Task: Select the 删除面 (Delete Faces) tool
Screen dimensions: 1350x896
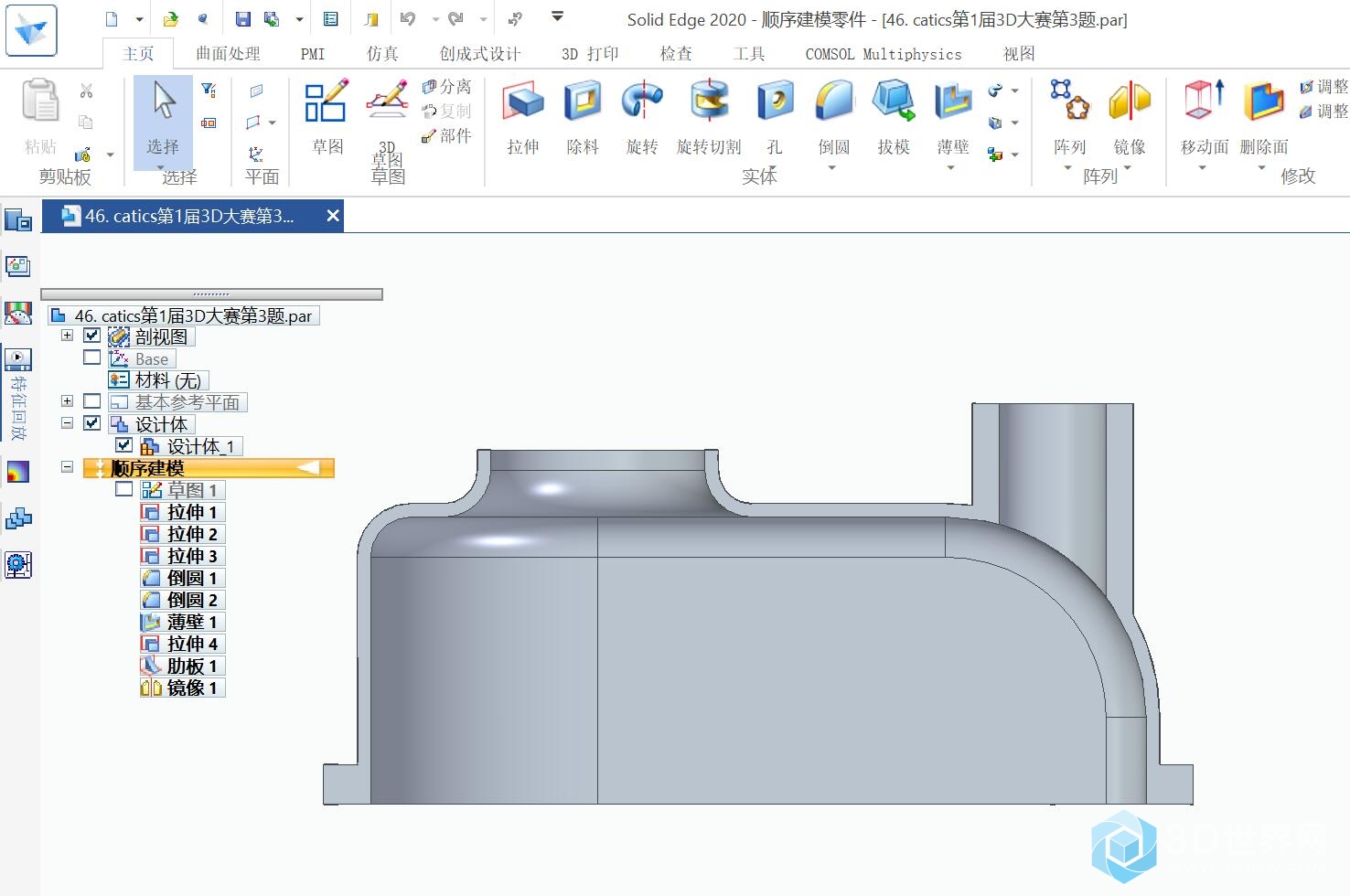Action: 1264,117
